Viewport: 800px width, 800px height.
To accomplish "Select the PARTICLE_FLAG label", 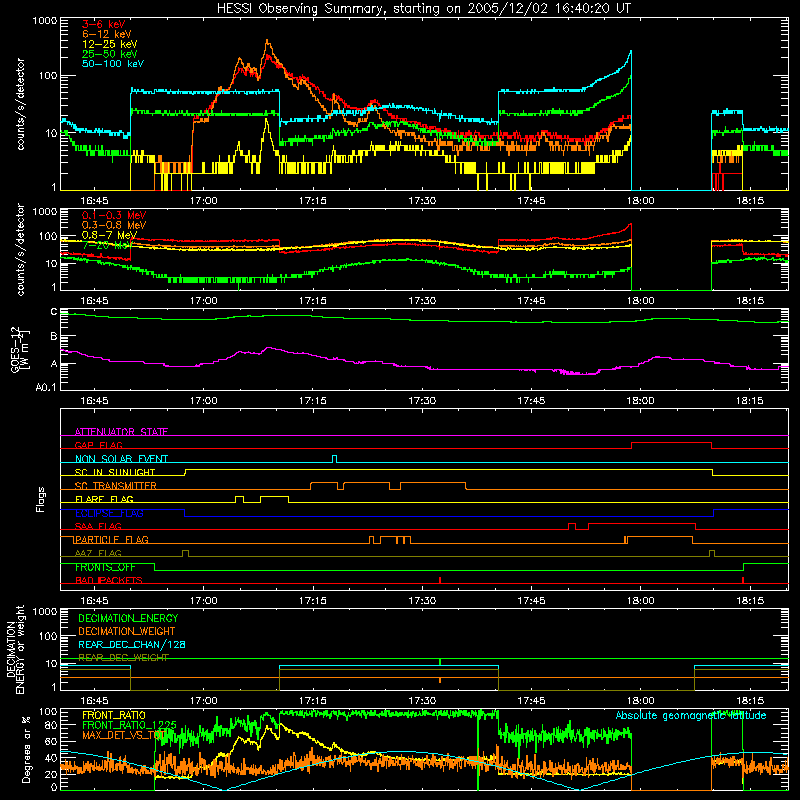I will [x=112, y=539].
